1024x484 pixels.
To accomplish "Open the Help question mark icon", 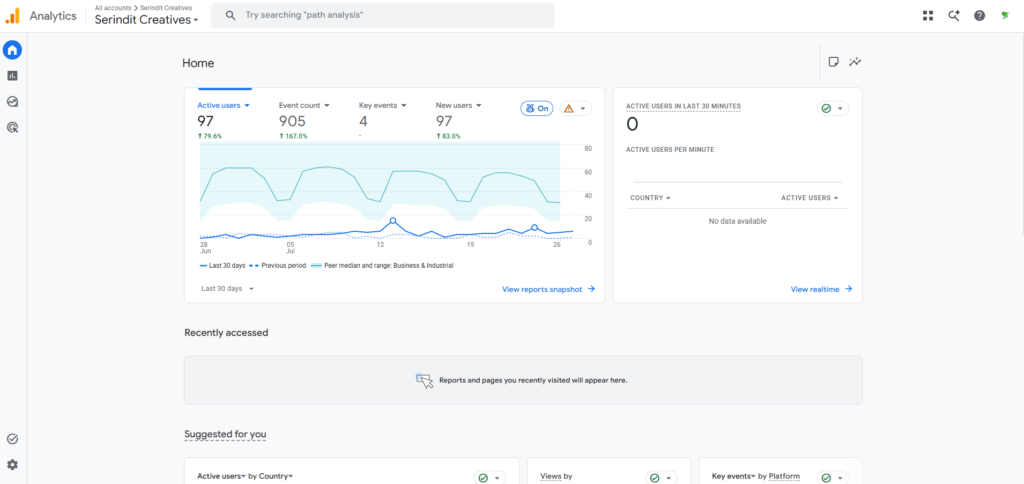I will [980, 16].
